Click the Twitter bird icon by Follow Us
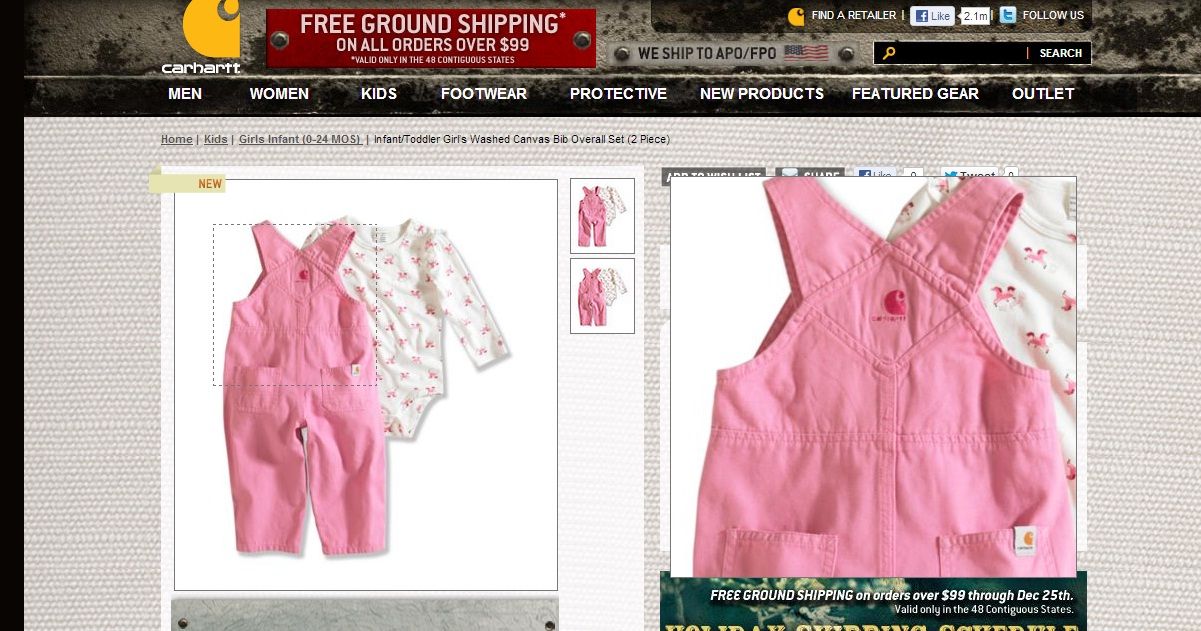 click(1008, 15)
